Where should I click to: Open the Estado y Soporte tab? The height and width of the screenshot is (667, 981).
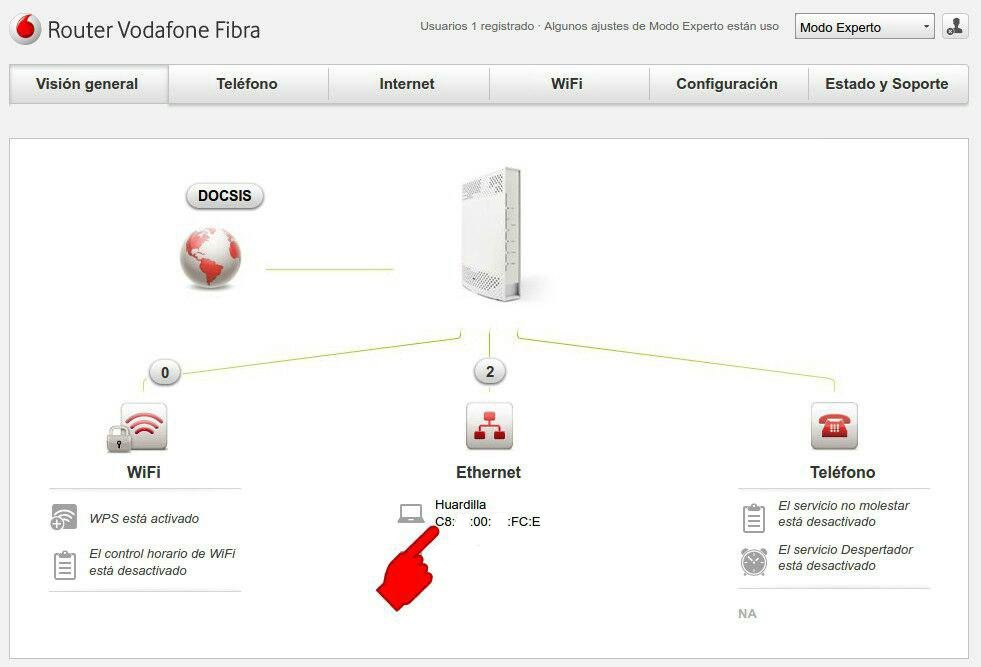[x=888, y=84]
